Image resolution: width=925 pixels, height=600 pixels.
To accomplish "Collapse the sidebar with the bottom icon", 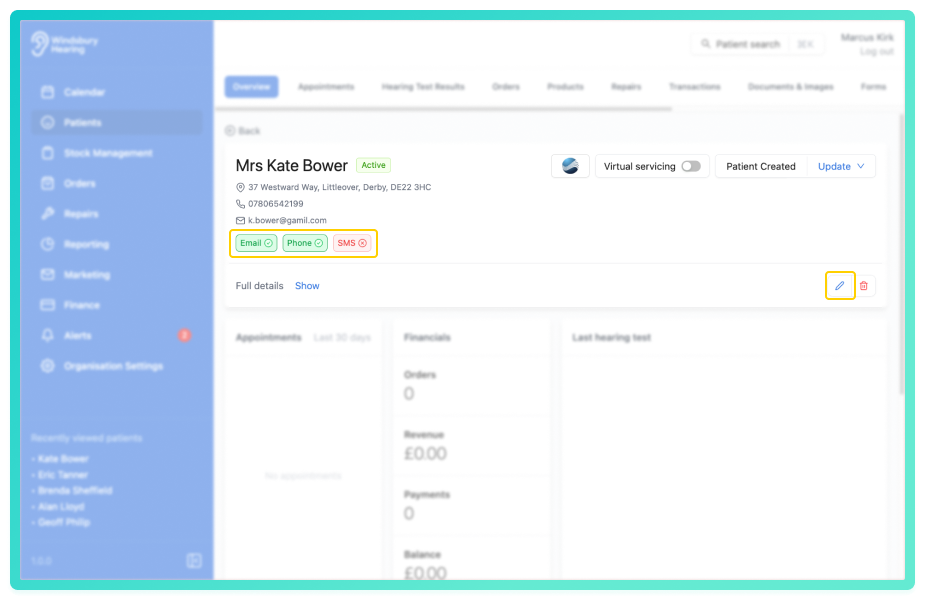I will coord(194,560).
